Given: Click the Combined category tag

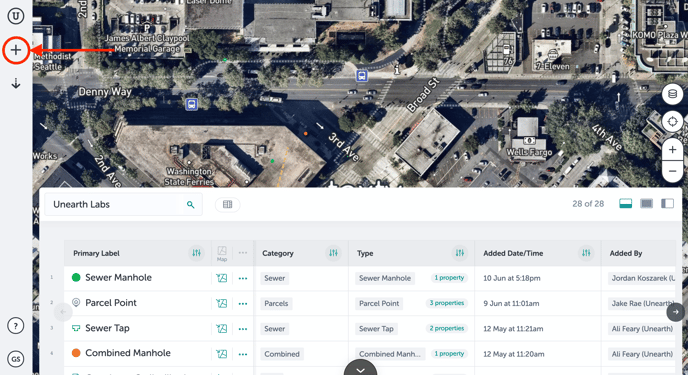Looking at the screenshot, I should [x=282, y=354].
